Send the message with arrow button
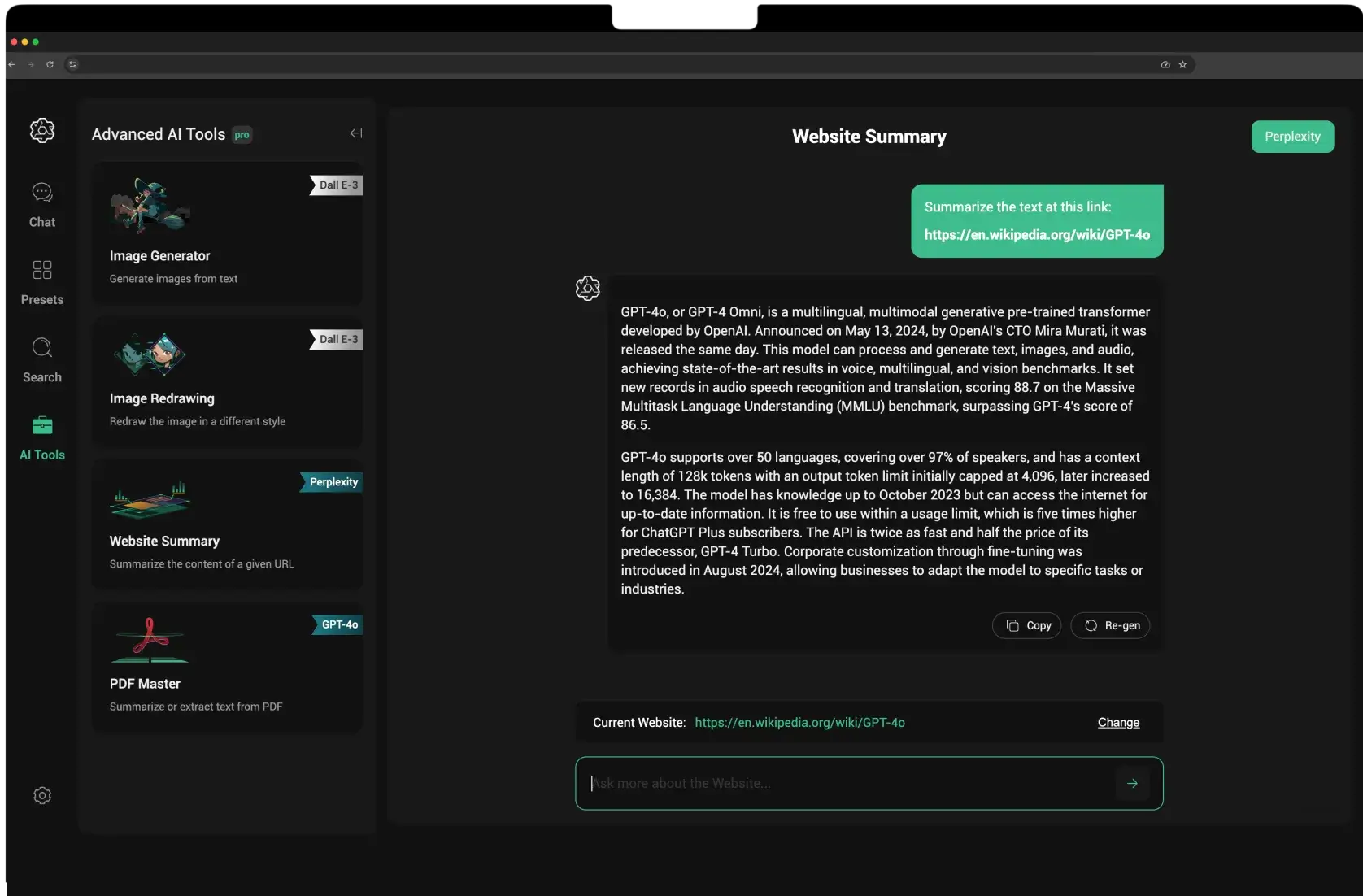Screen dimensions: 1363x896 [x=1132, y=783]
